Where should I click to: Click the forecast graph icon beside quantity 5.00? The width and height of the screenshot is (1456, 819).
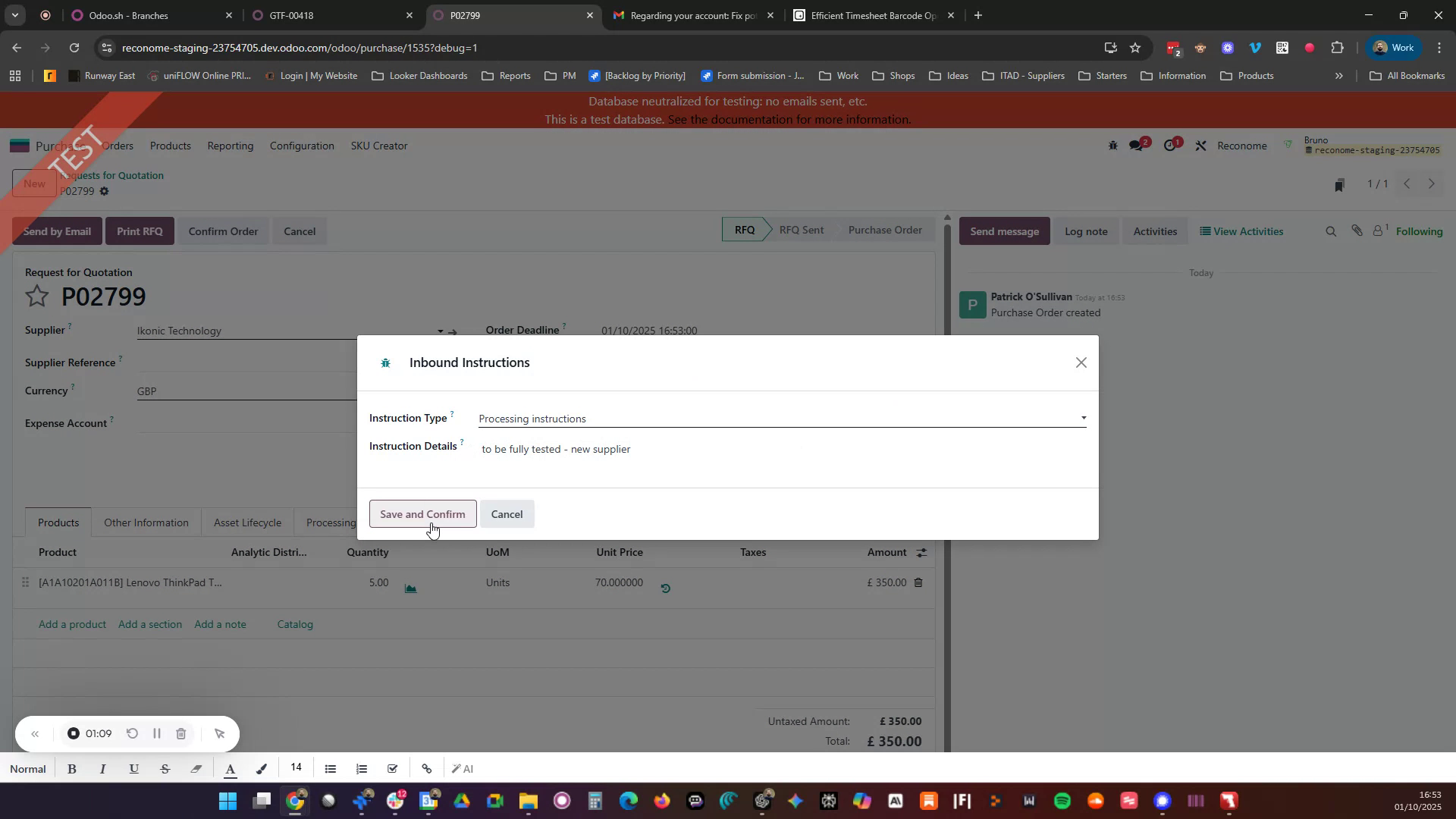tap(410, 588)
